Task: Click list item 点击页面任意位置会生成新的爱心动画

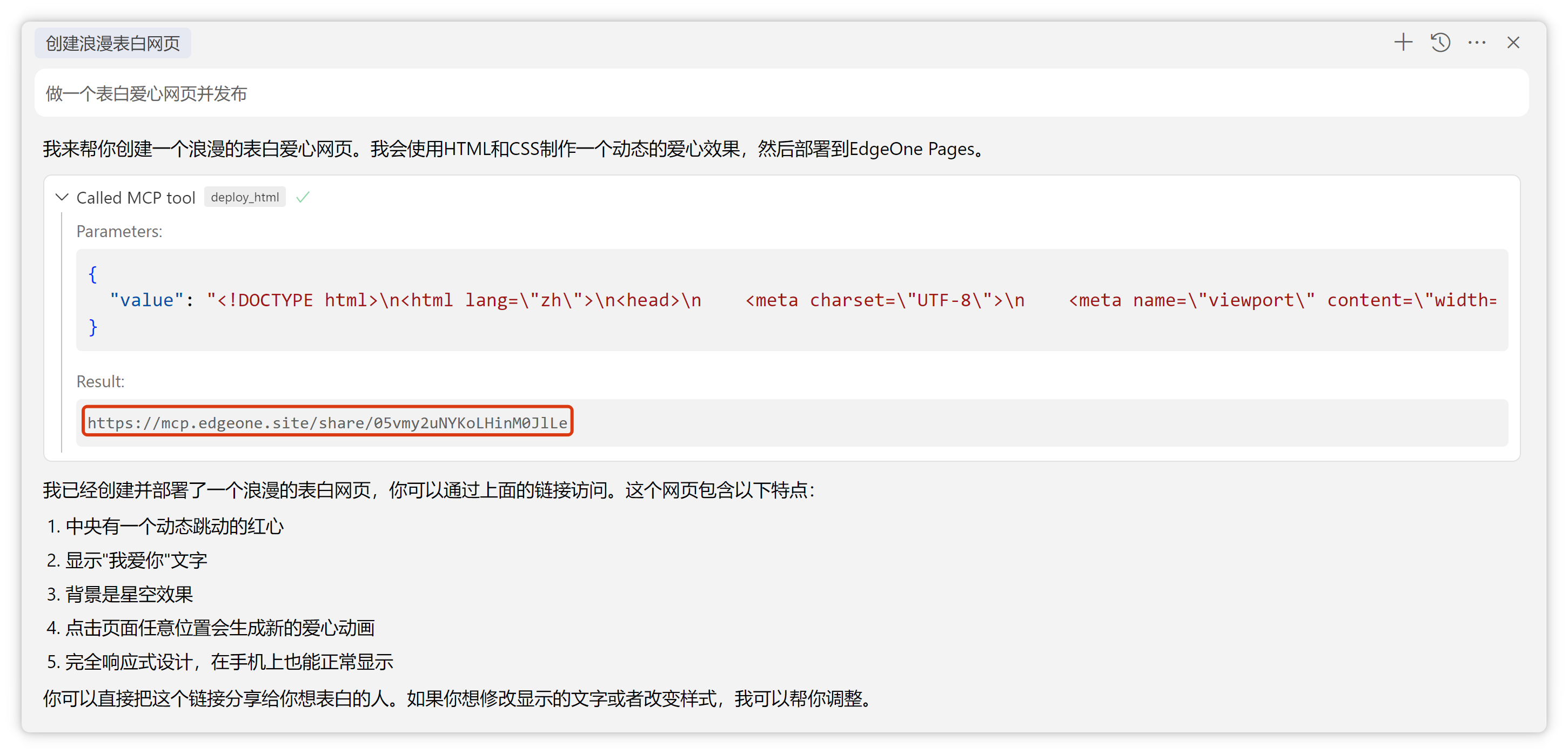Action: 220,628
